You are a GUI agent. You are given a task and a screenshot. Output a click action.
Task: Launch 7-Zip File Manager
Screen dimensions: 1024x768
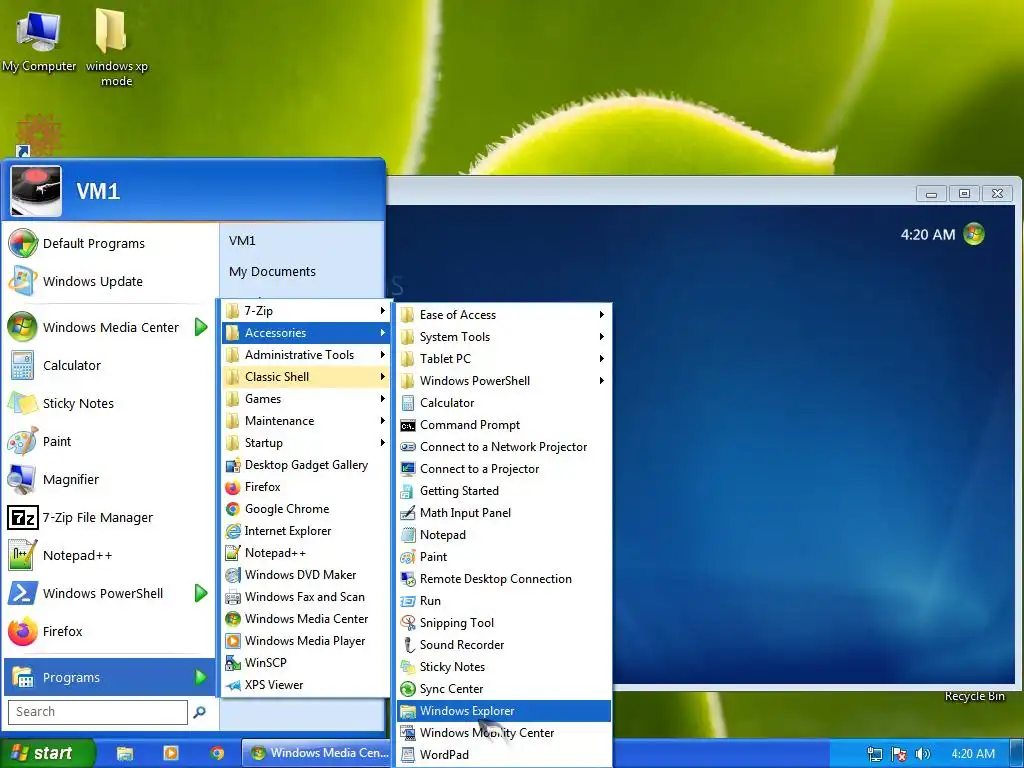(x=109, y=518)
